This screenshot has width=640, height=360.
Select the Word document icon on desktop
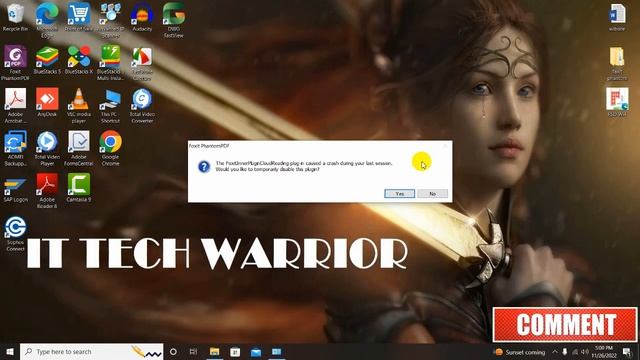click(x=617, y=18)
